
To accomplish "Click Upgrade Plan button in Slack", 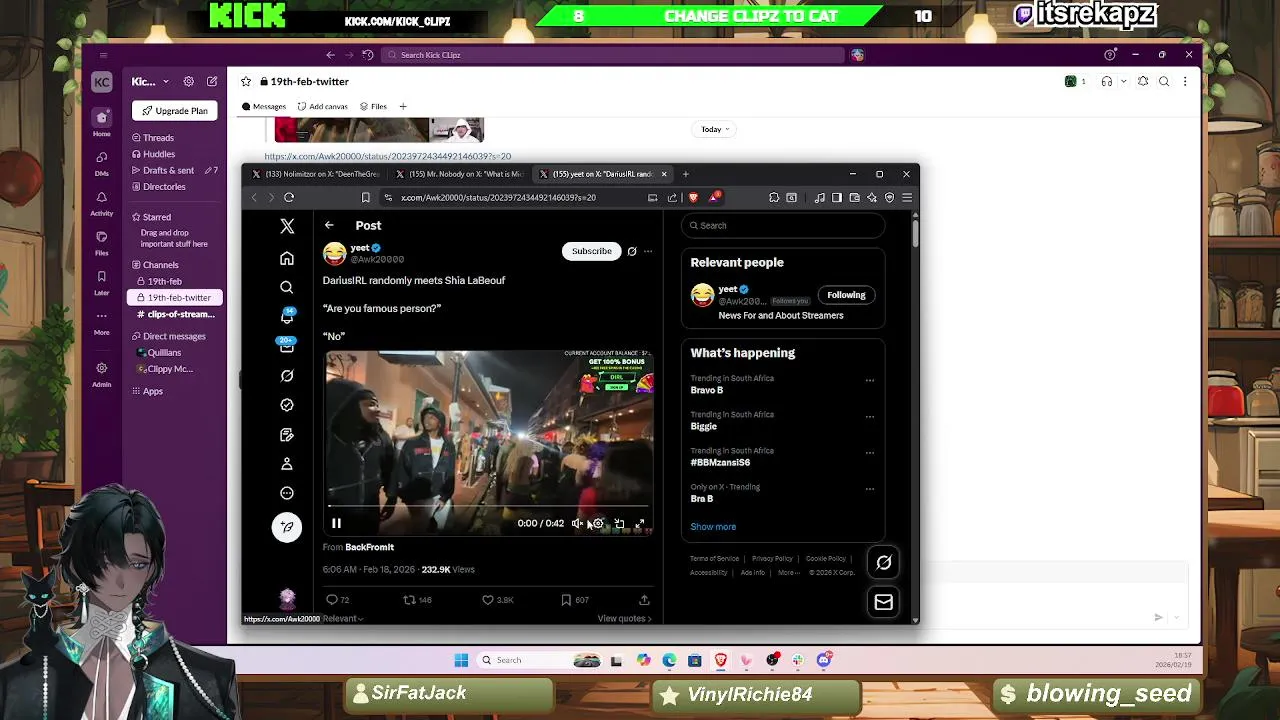I will [175, 111].
